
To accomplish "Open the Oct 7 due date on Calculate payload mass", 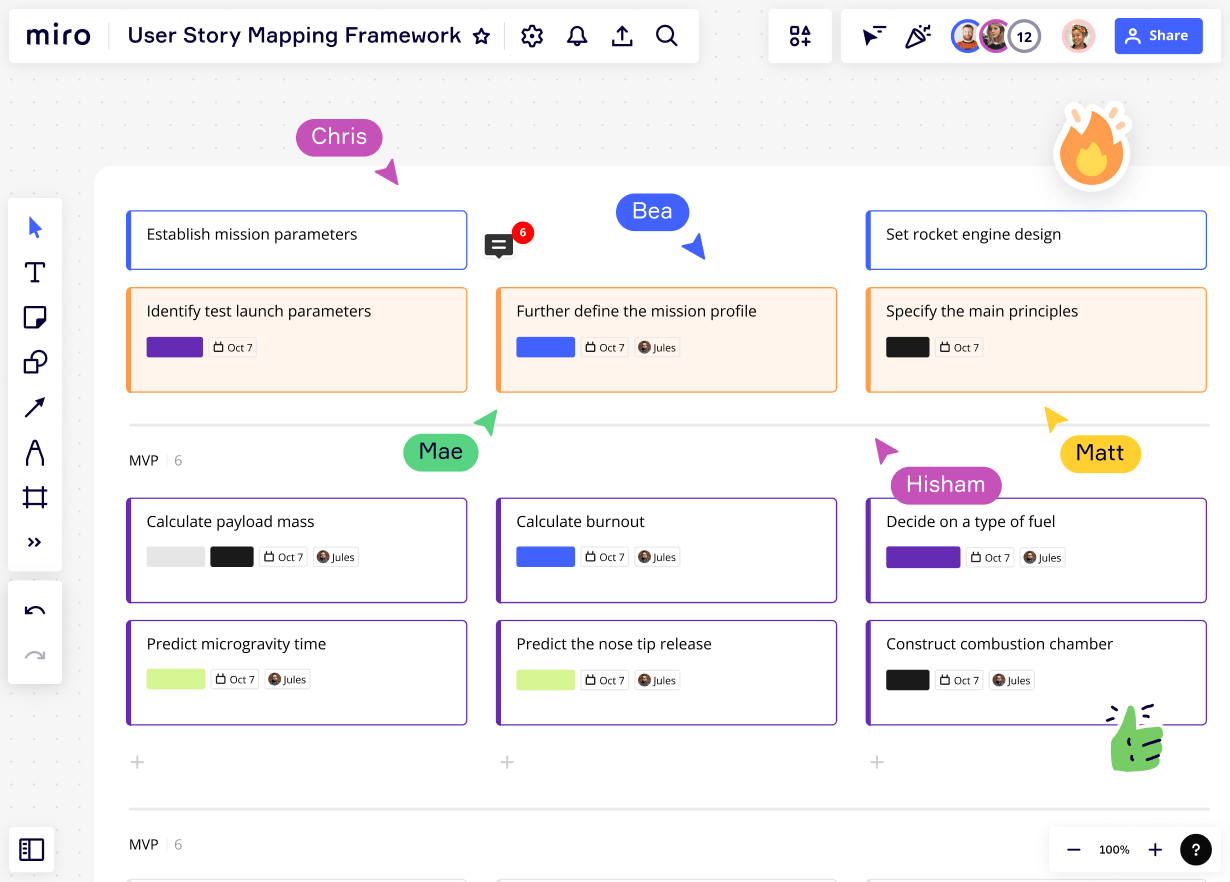I will point(283,557).
